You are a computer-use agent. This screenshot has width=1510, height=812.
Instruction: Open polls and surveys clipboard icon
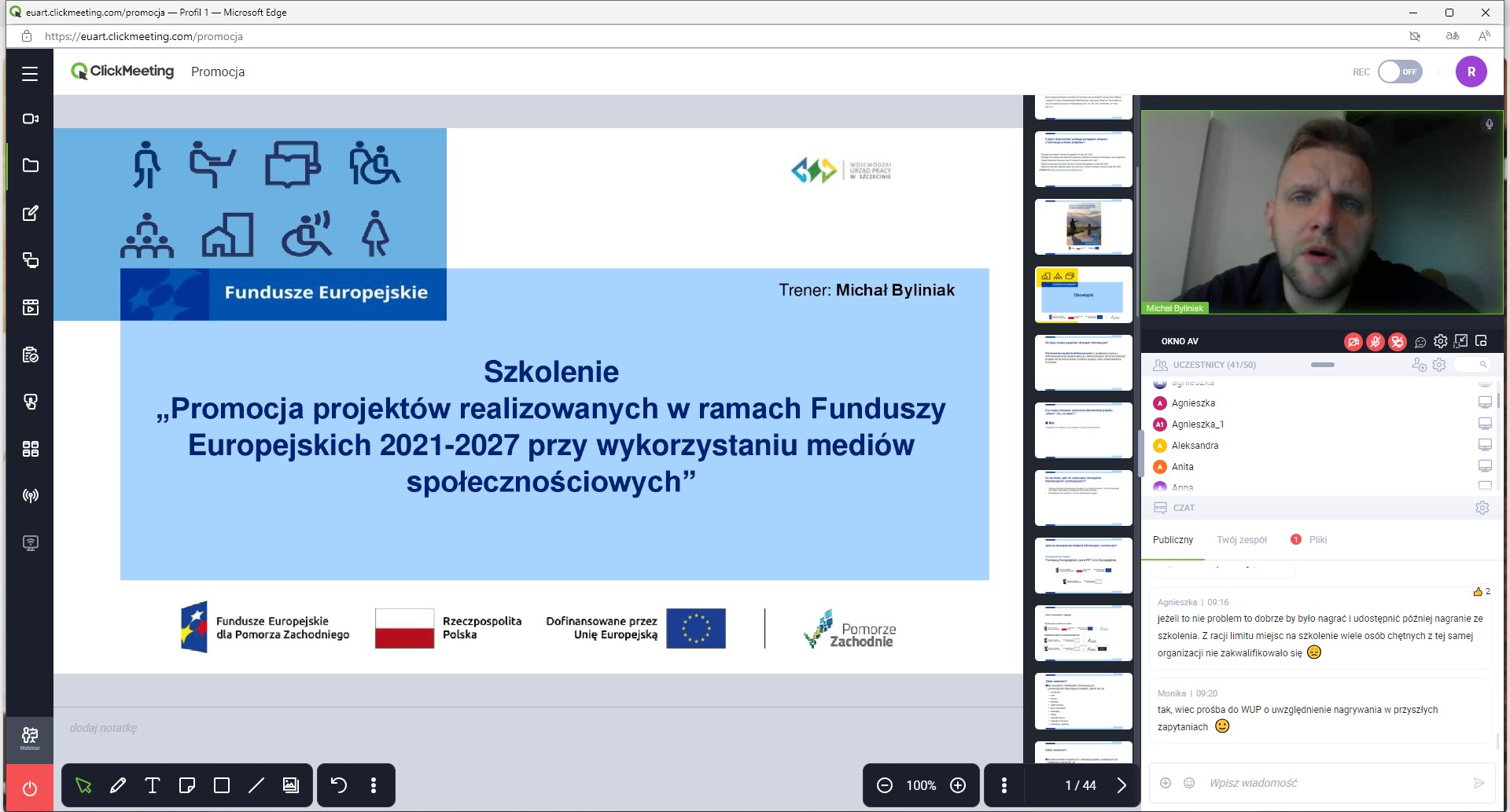point(30,355)
